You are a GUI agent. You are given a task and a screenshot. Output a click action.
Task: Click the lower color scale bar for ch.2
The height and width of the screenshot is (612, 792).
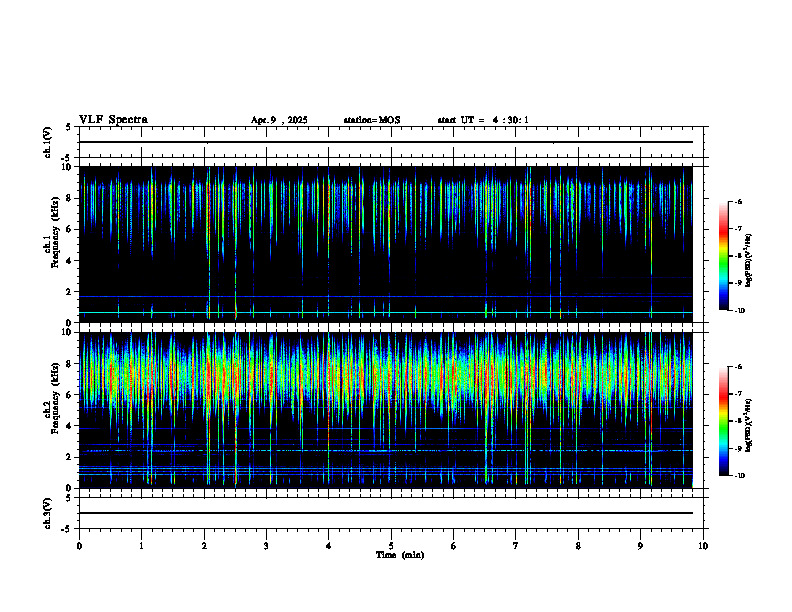coord(723,421)
